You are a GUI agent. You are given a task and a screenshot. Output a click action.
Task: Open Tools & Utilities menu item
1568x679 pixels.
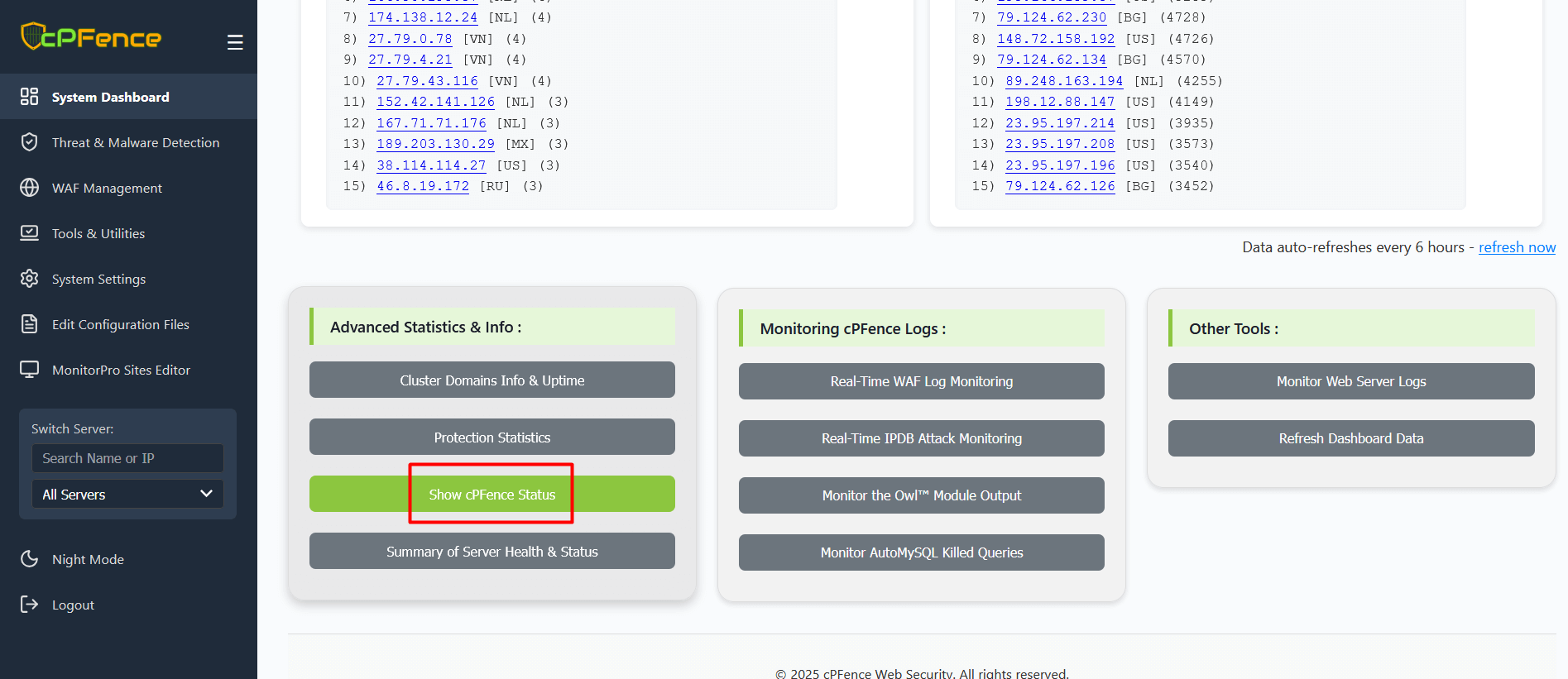(98, 233)
